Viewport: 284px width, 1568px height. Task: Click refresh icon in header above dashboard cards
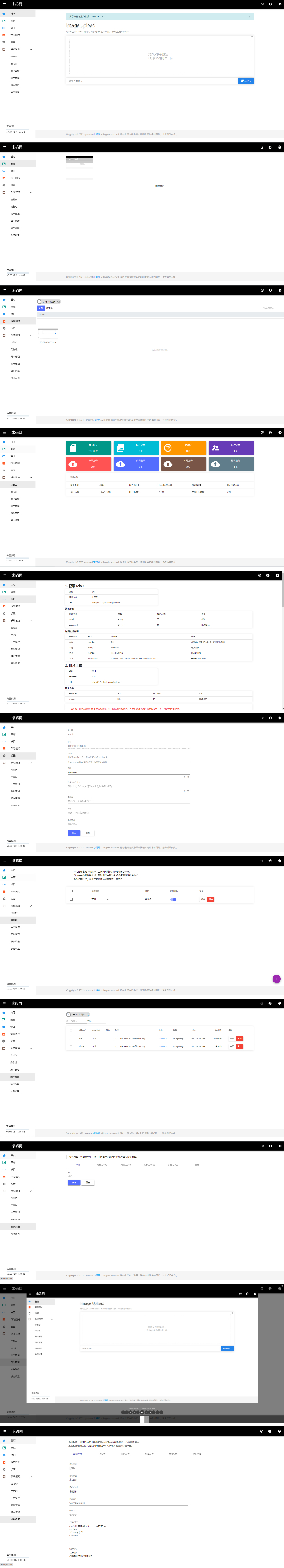point(262,432)
